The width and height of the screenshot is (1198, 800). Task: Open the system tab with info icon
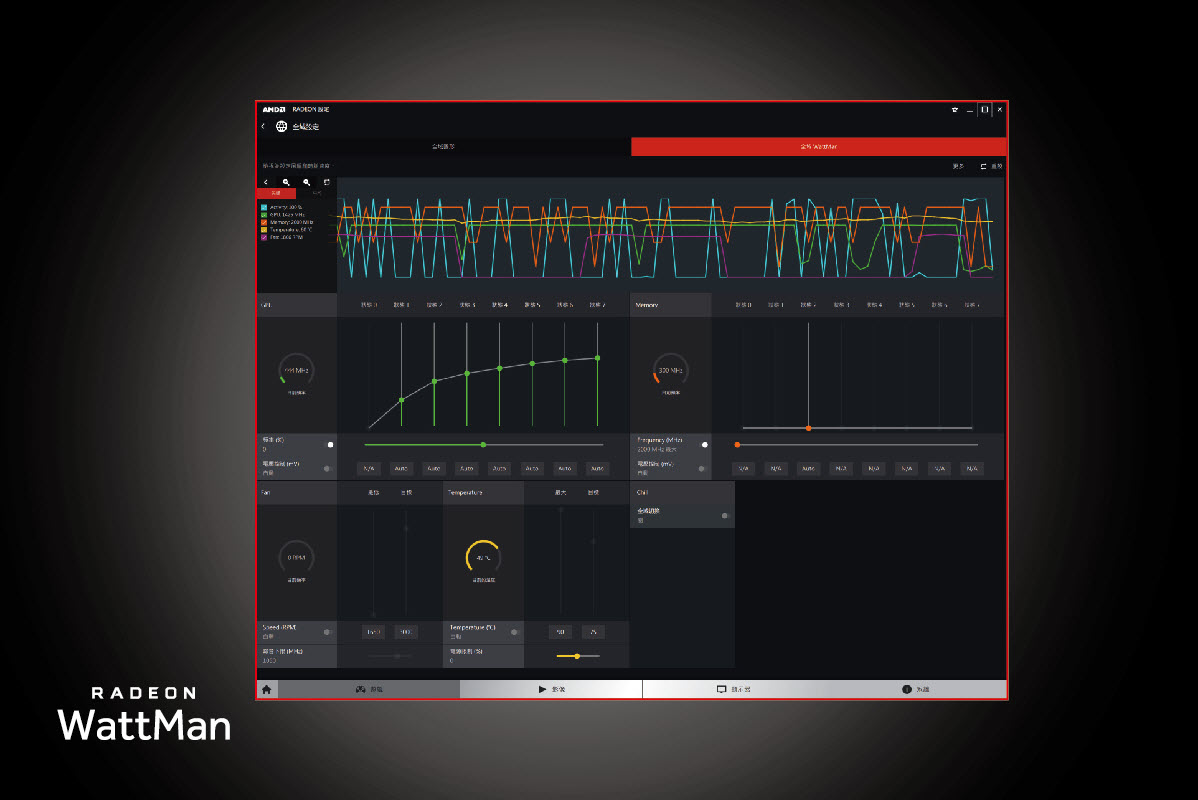(x=915, y=689)
